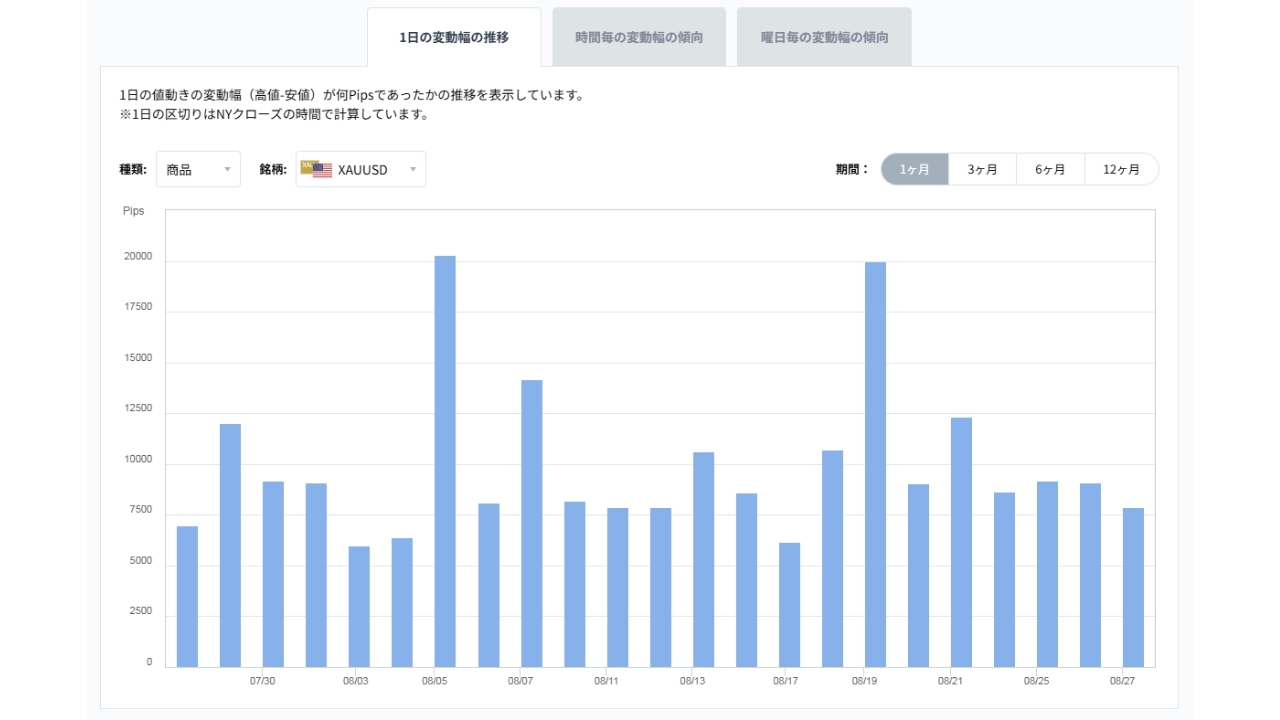Open the 種類 dropdown showing 商品

click(x=198, y=169)
